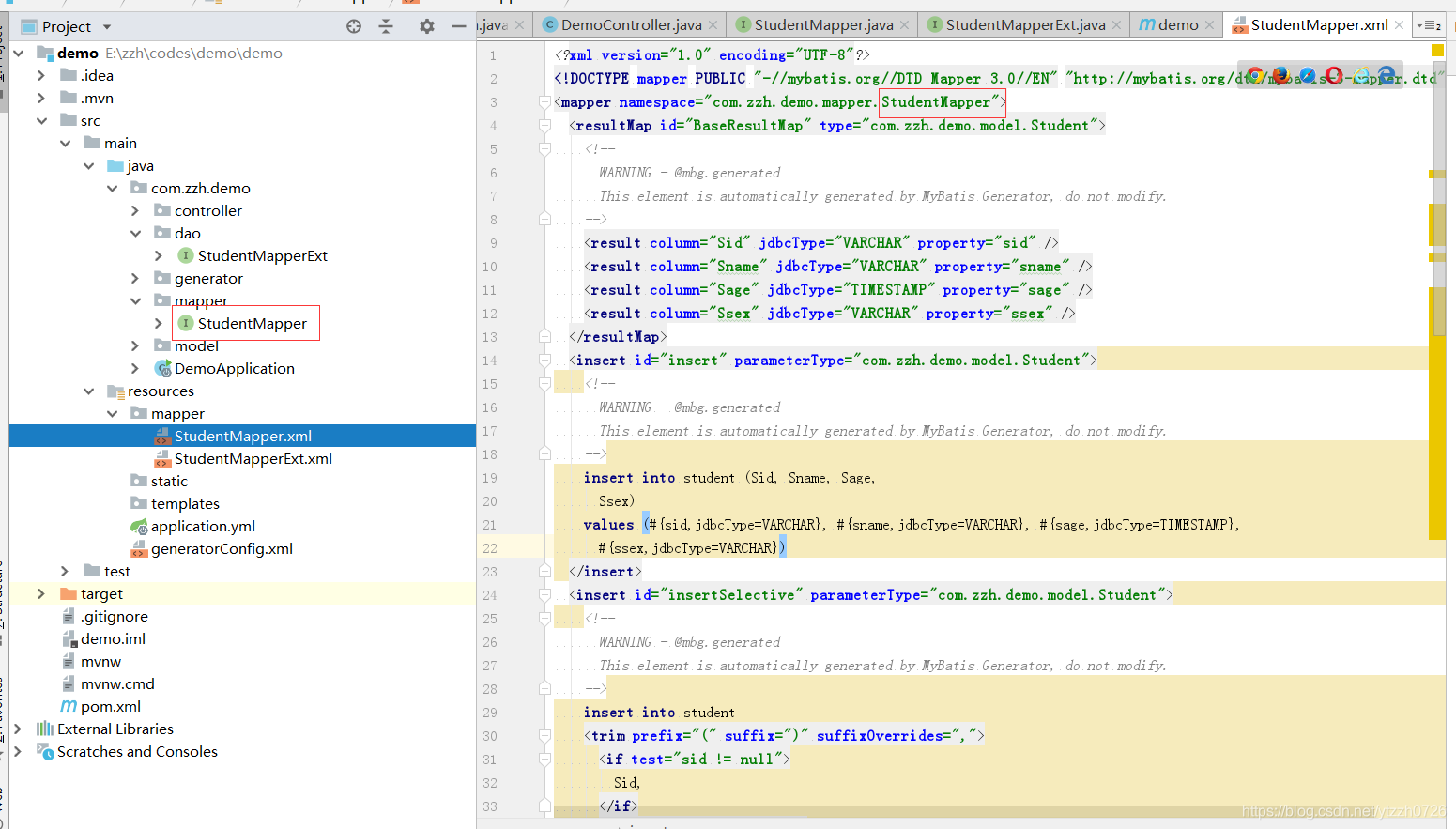
Task: Toggle fold marker on the trim prefix line
Action: point(544,736)
